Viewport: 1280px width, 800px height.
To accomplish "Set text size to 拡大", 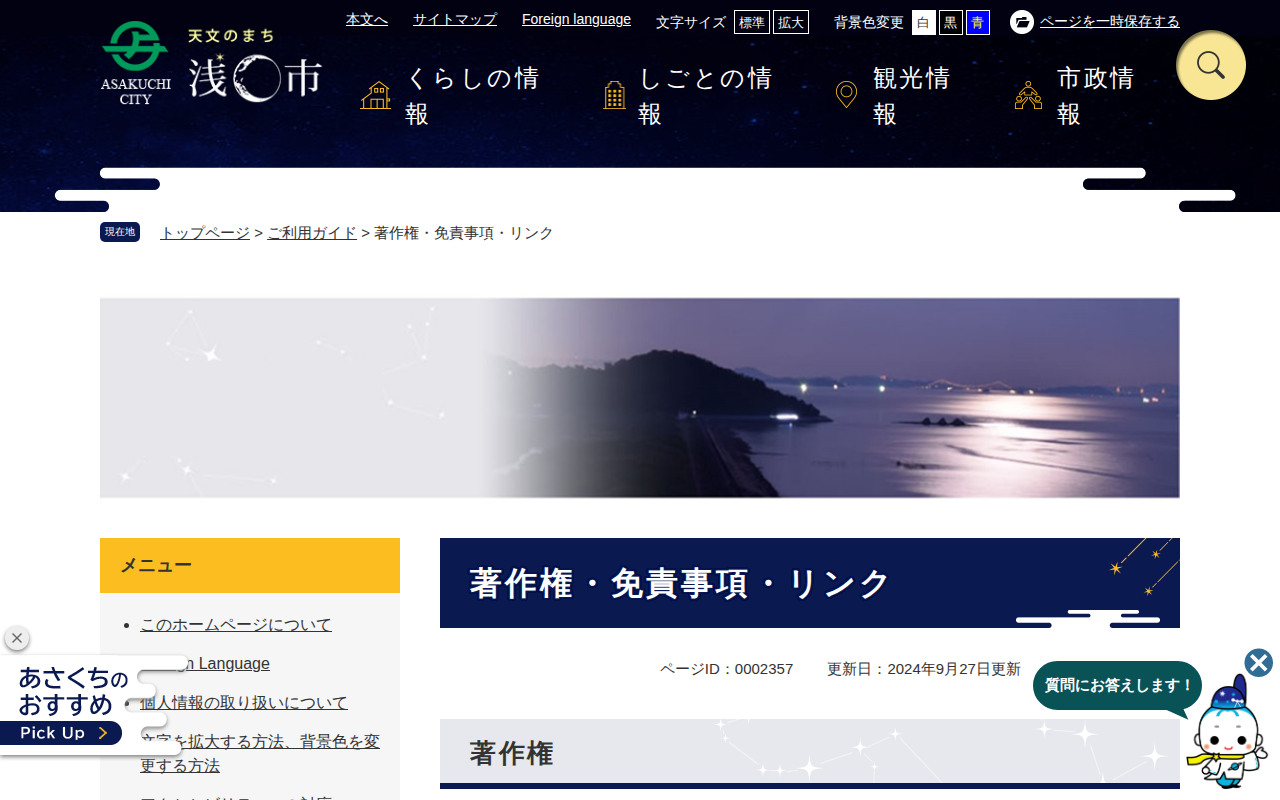I will (791, 22).
